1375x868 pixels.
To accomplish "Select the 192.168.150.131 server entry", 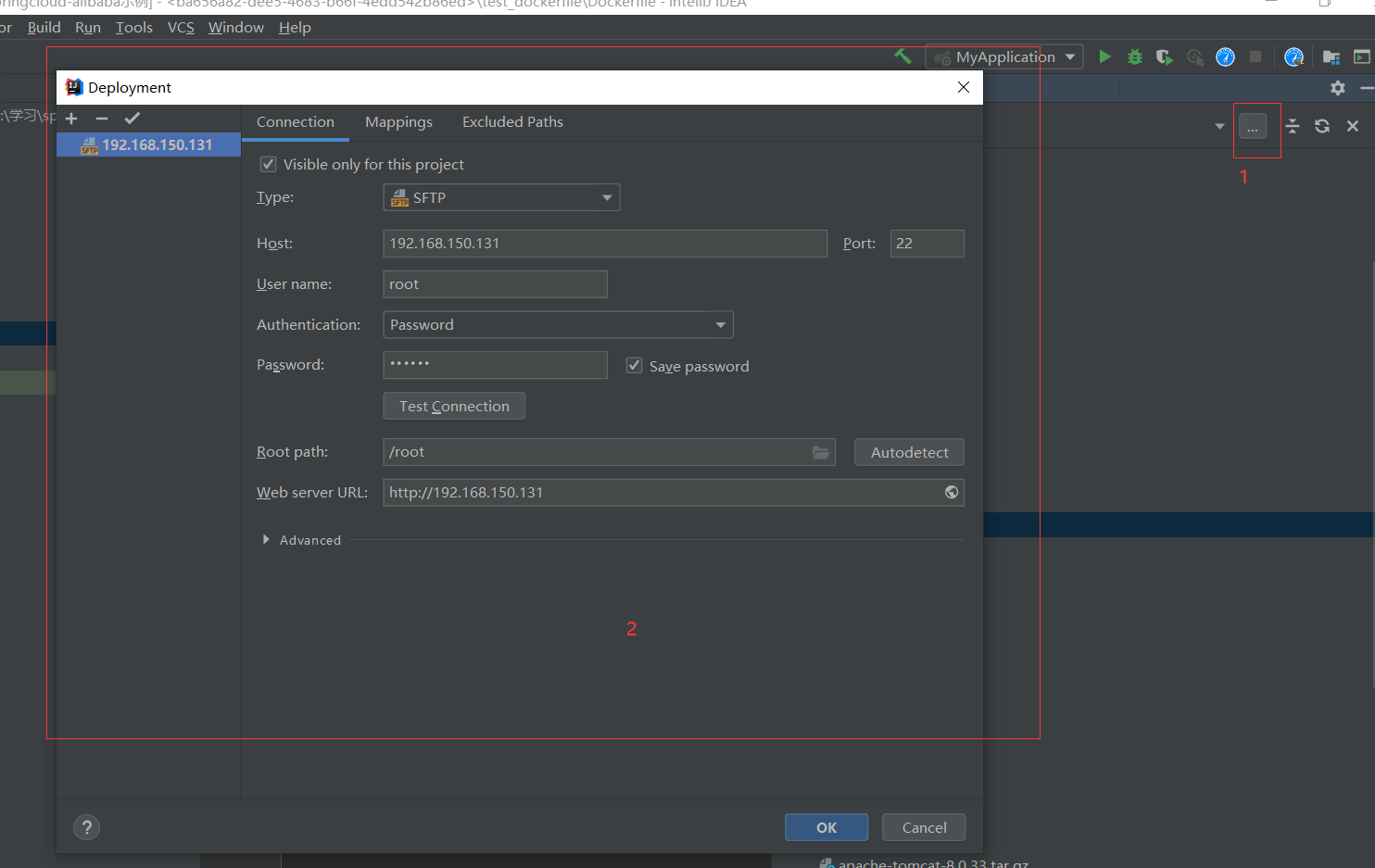I will (148, 145).
